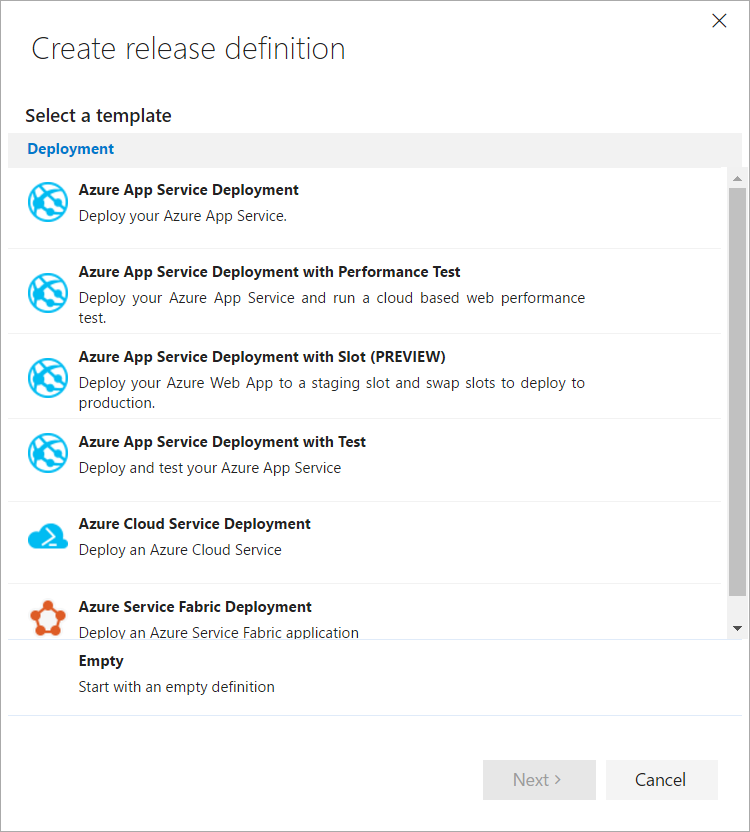Choose Azure Cloud Service Deployment template
The height and width of the screenshot is (832, 750).
coord(194,524)
